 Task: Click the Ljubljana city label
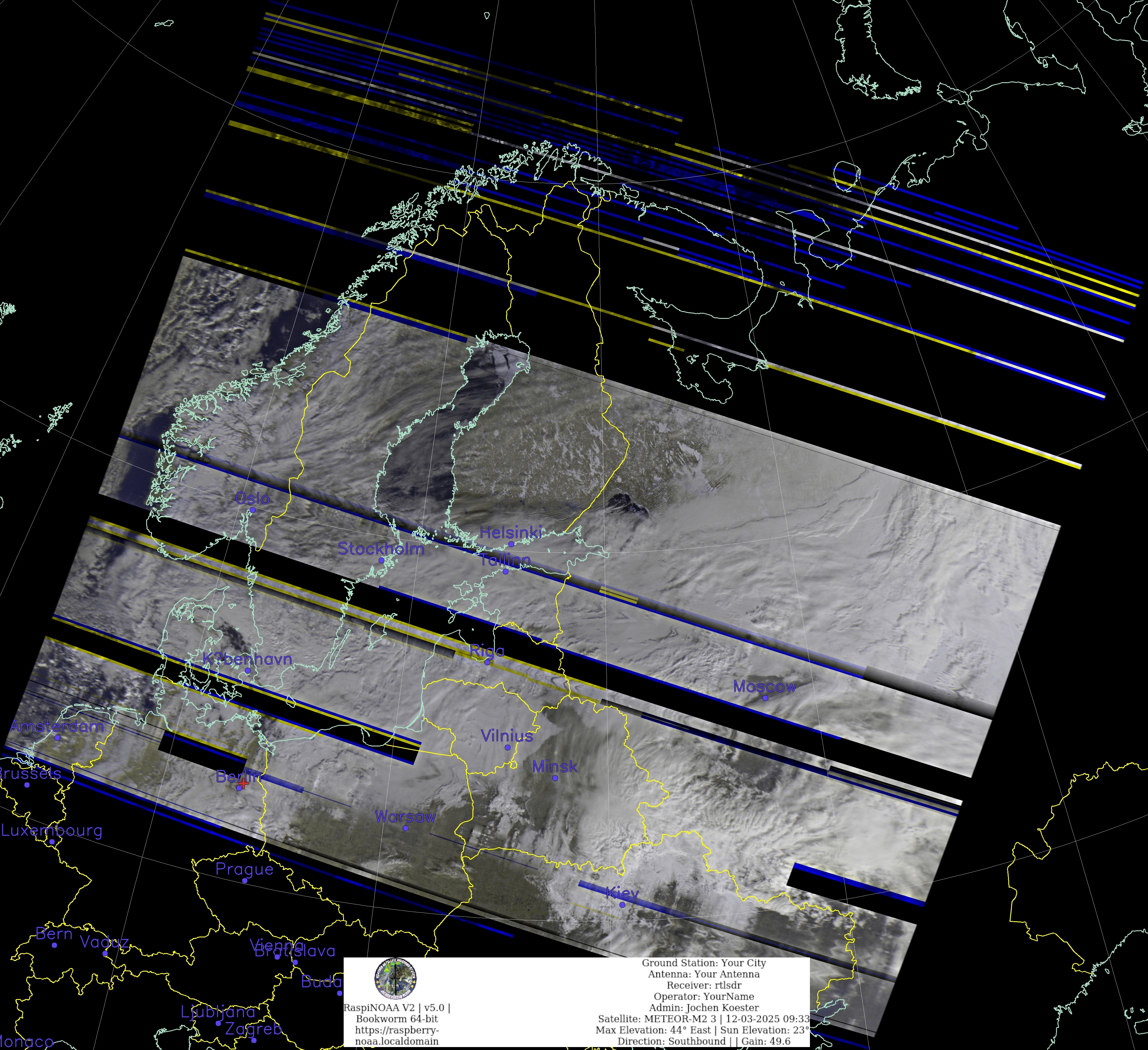pos(218,1012)
